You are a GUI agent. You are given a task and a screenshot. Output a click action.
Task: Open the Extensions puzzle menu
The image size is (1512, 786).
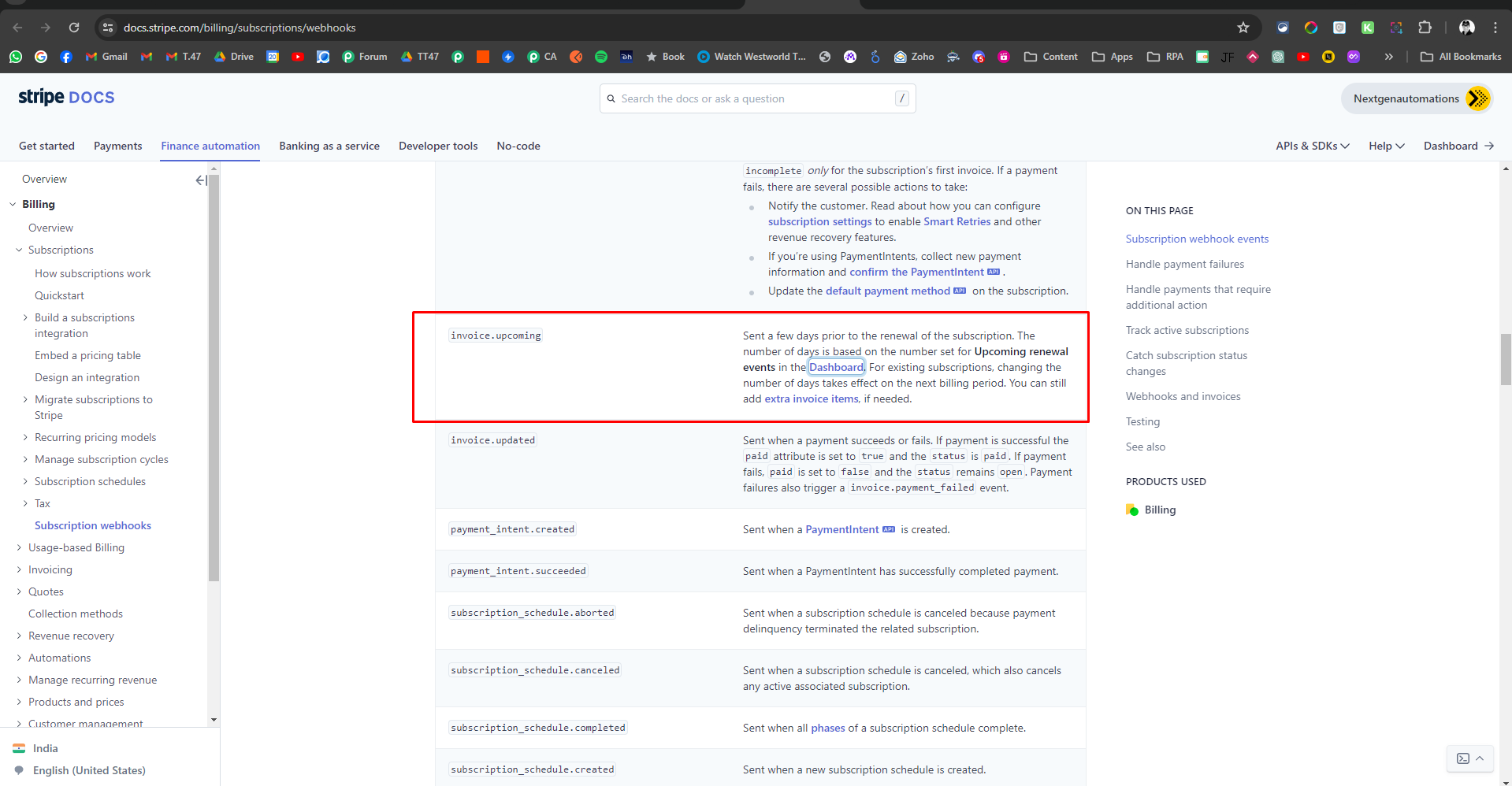(x=1425, y=28)
